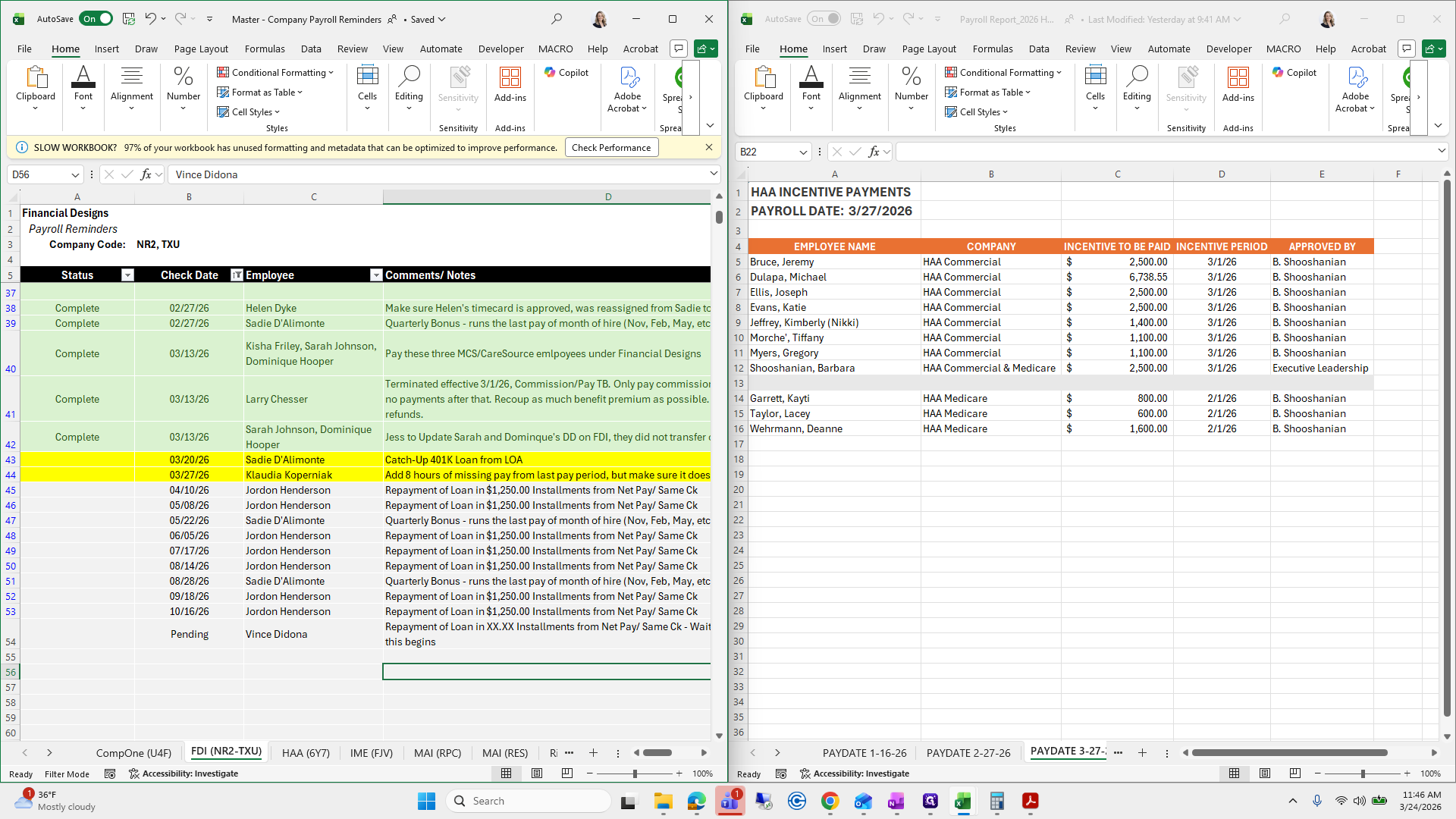
Task: Open Formulas tab in left ribbon
Action: pos(265,49)
